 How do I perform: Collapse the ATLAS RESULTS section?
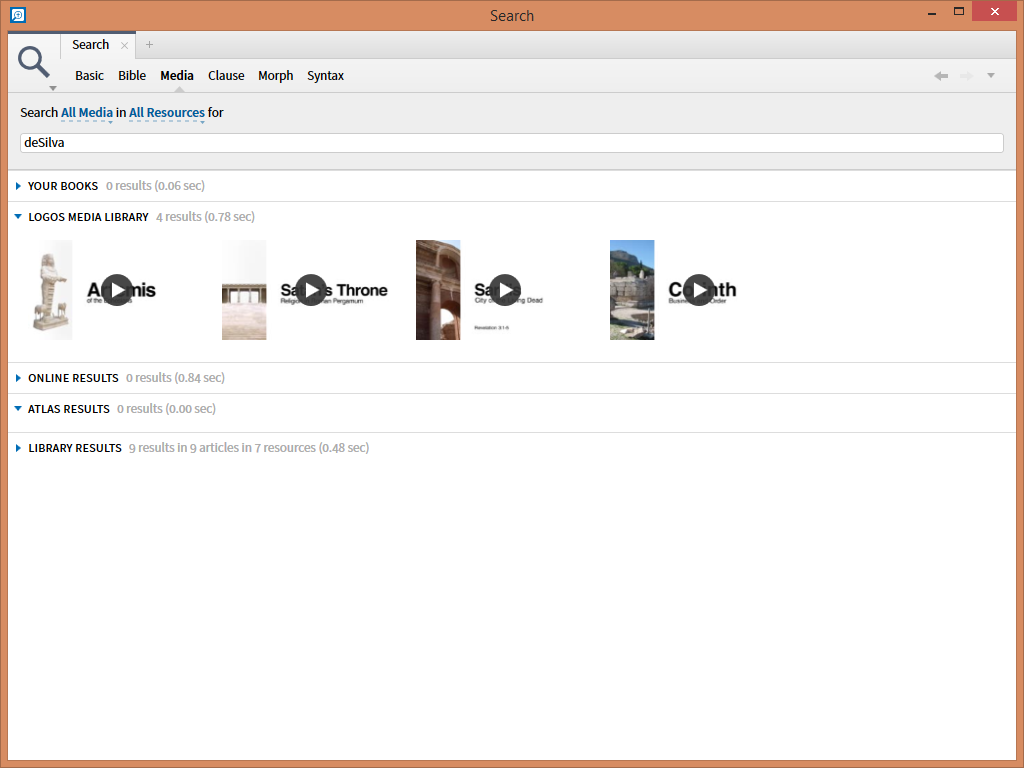pos(17,408)
